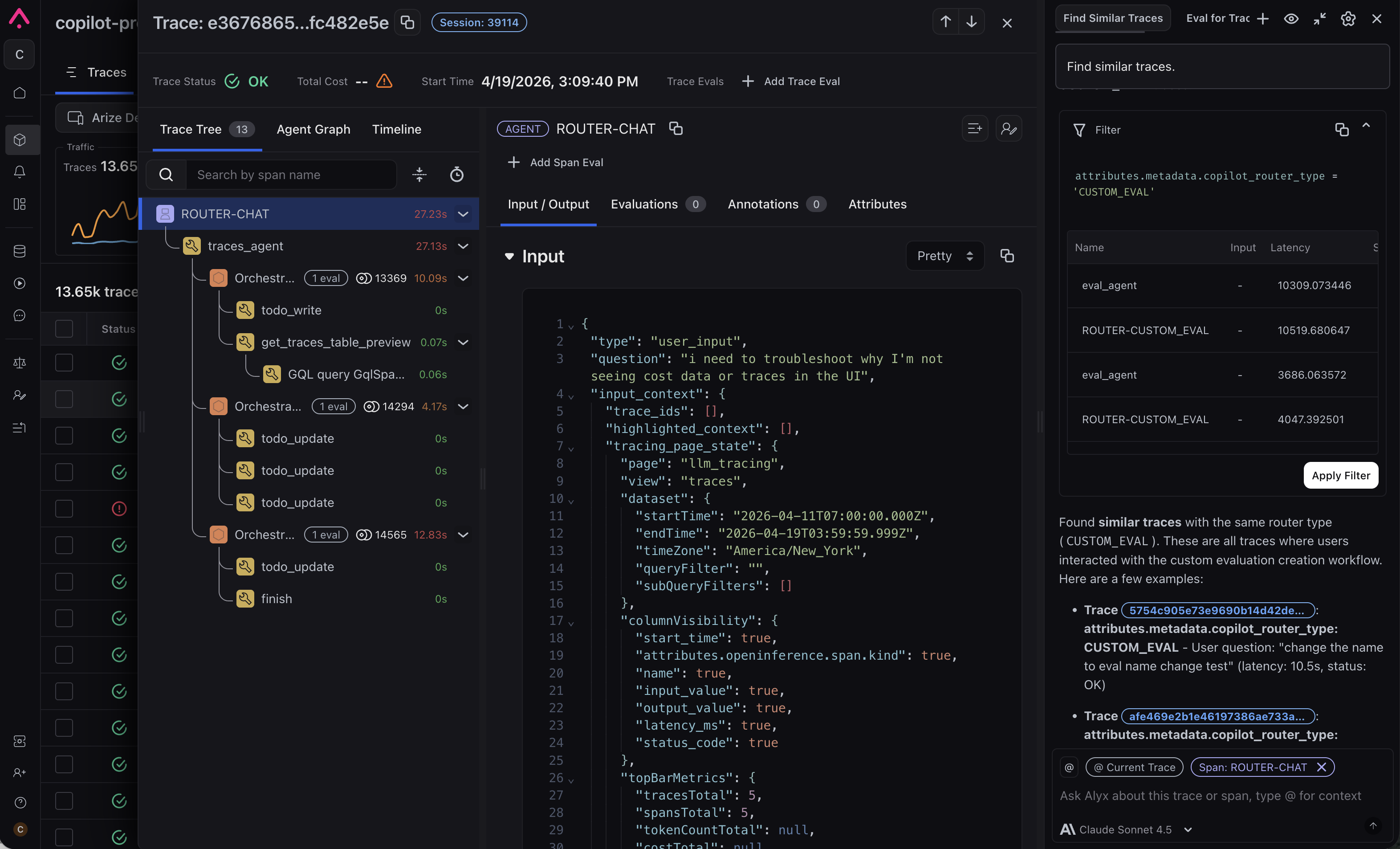
Task: Copy the ROUTER-CHAT span name
Action: (x=676, y=128)
